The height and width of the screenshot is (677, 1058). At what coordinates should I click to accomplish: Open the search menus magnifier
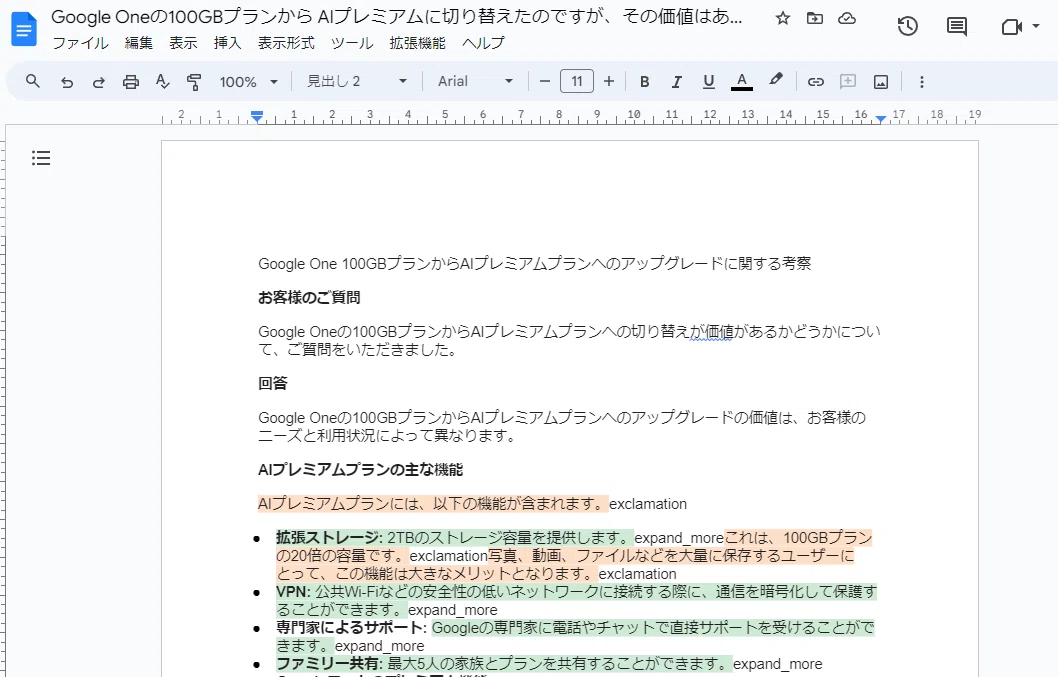(32, 82)
